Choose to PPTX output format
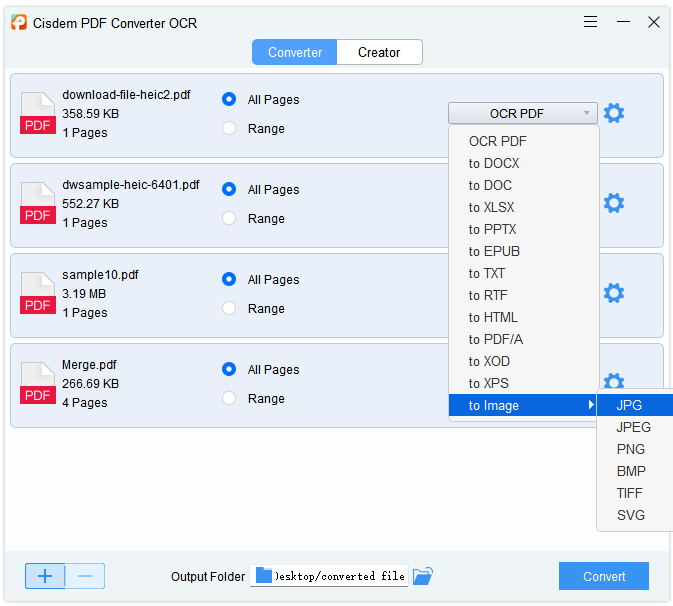 click(x=524, y=229)
